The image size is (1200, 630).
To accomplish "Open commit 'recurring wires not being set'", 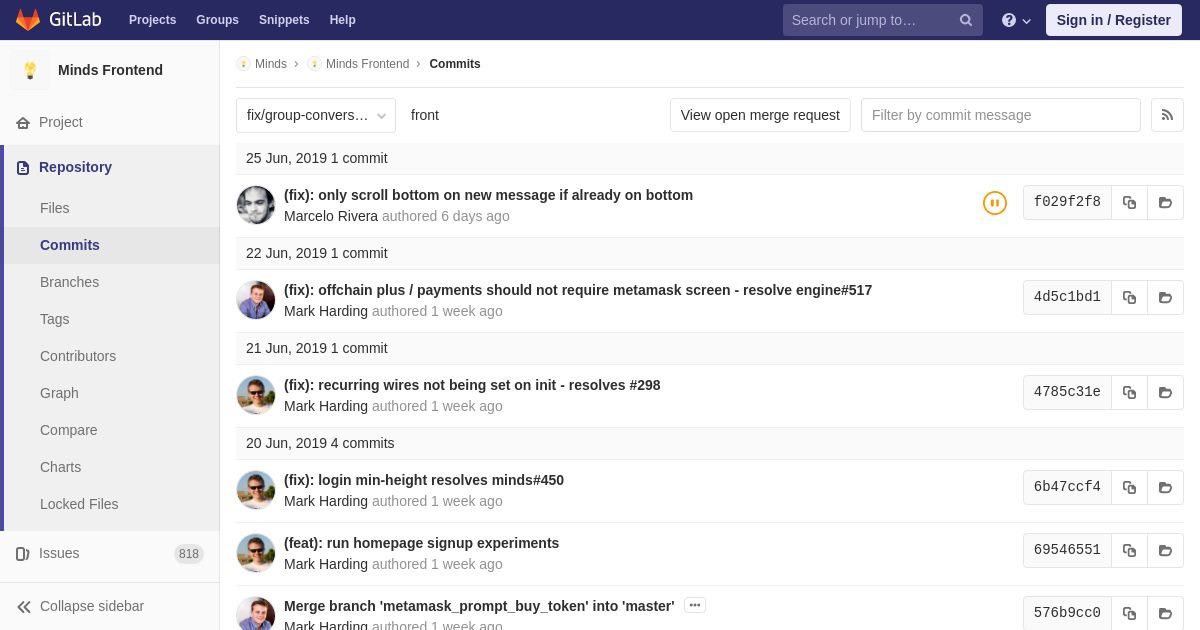I will (472, 385).
